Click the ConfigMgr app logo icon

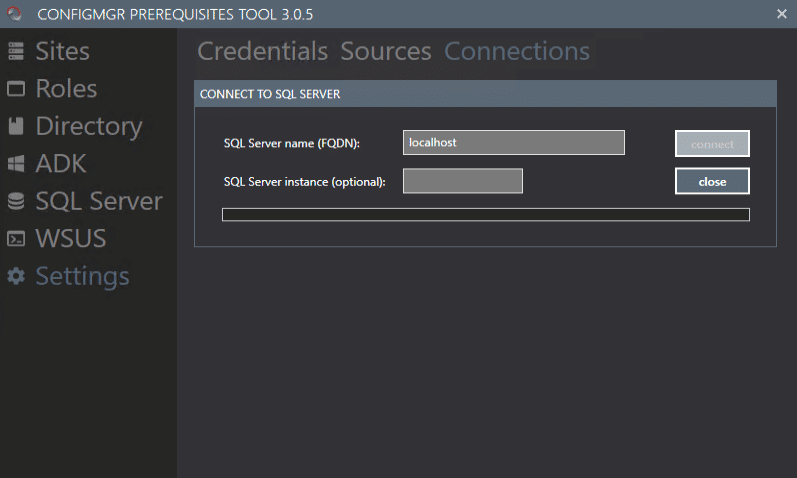click(x=13, y=13)
